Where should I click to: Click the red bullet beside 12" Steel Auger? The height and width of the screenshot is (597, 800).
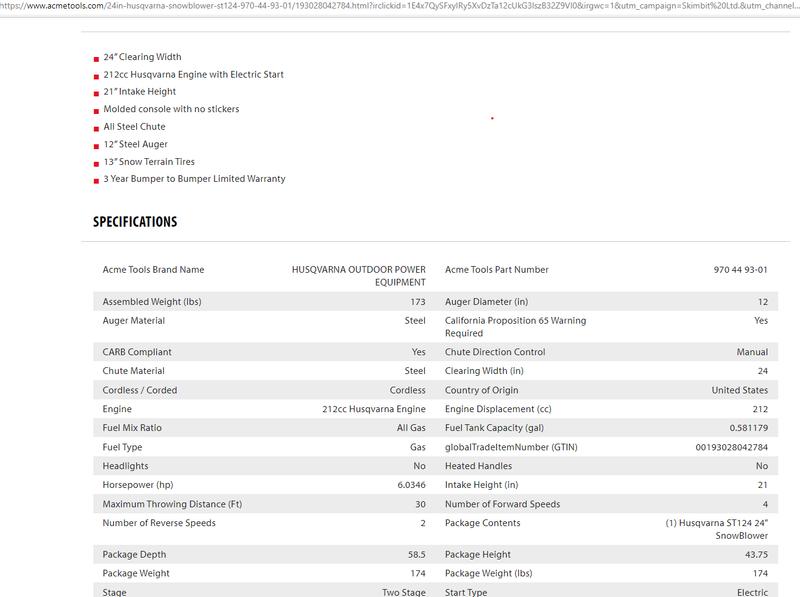[96, 146]
